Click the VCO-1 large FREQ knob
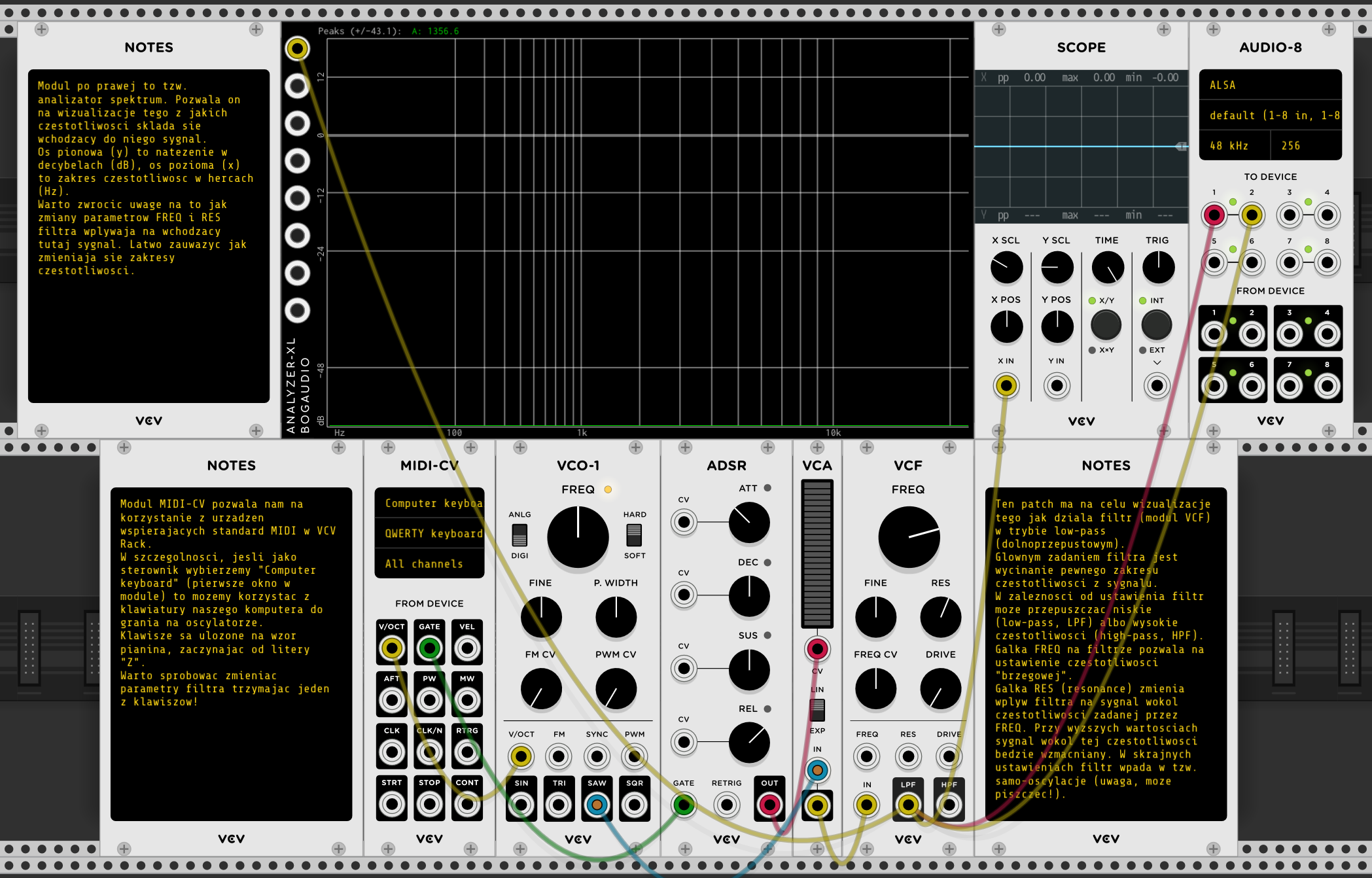This screenshot has width=1372, height=878. (x=578, y=536)
